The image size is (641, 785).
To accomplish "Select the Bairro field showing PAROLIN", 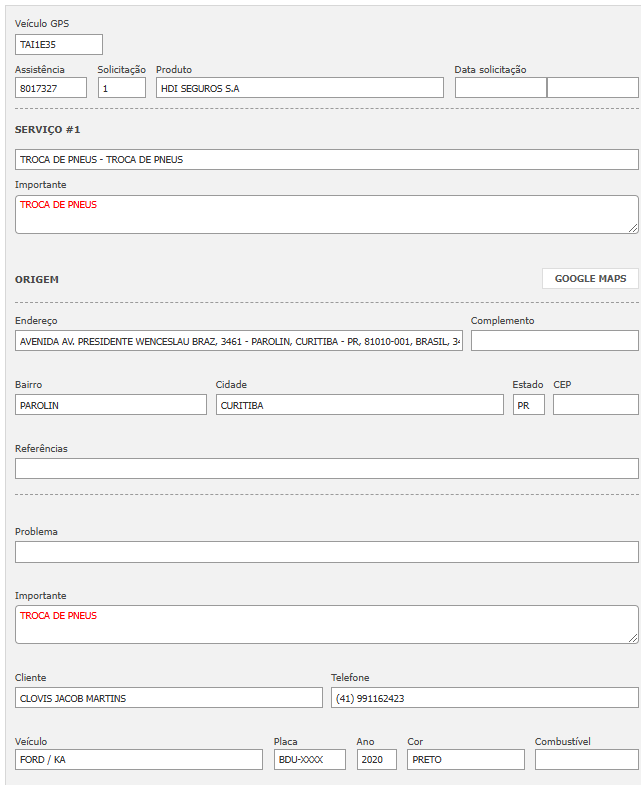I will pyautogui.click(x=111, y=405).
